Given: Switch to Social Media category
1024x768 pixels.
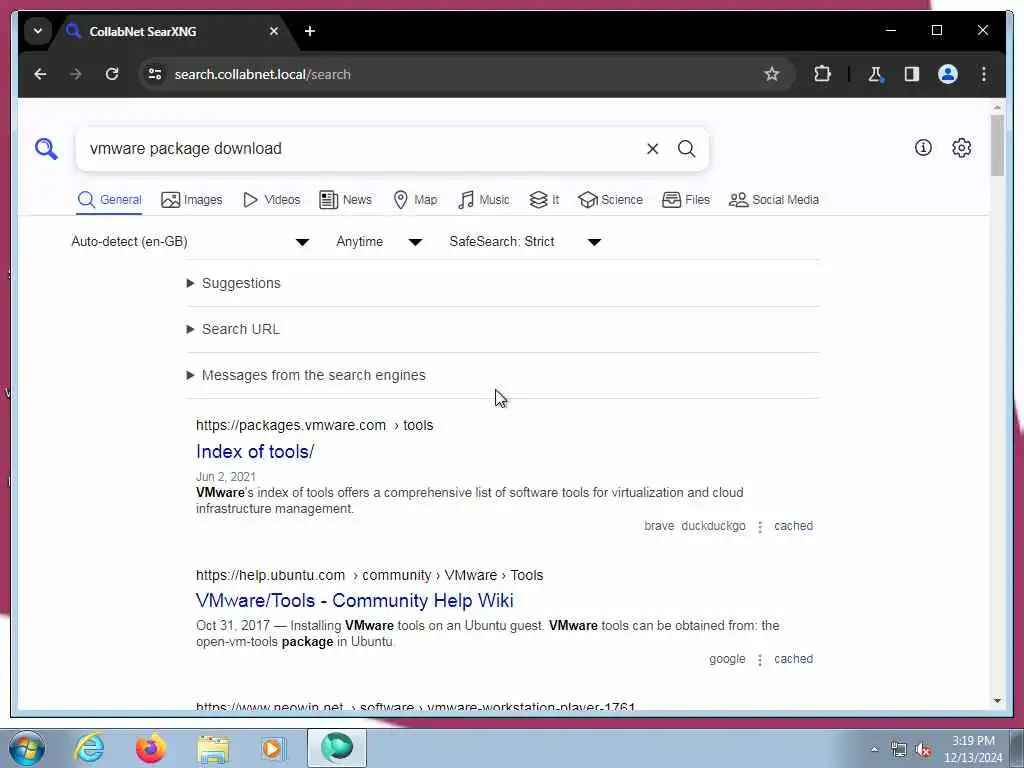Looking at the screenshot, I should pyautogui.click(x=773, y=200).
